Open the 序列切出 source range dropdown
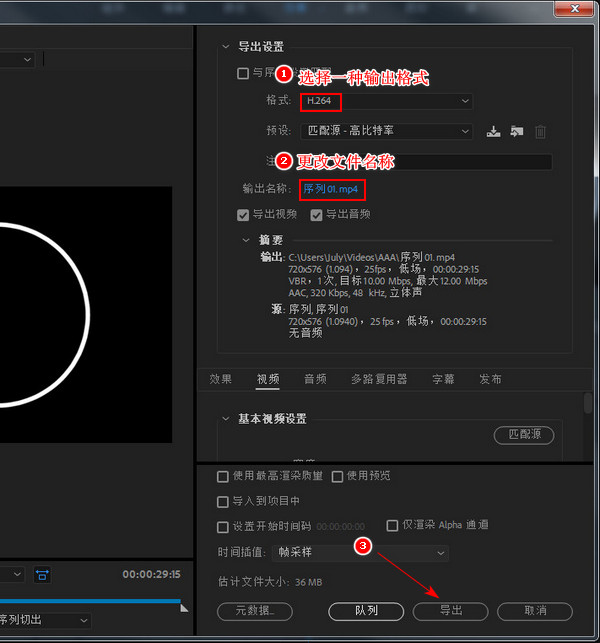 click(x=44, y=620)
